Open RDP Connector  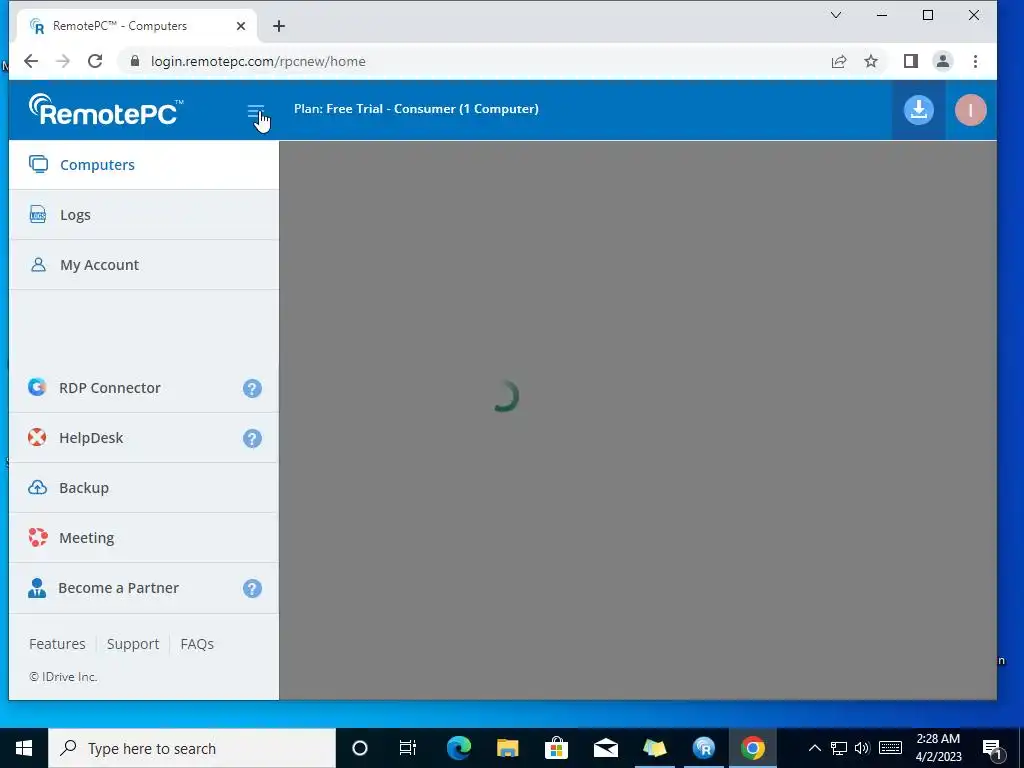pos(144,388)
